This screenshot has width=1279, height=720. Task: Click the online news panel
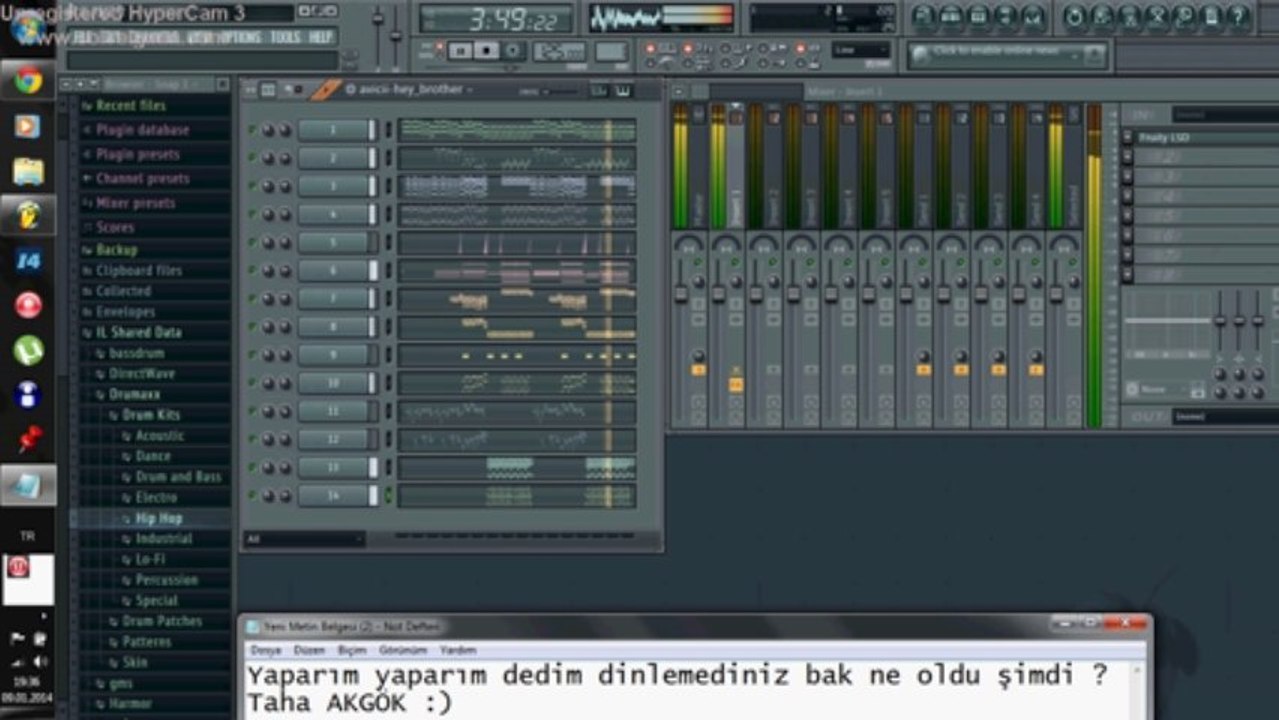pos(1007,54)
